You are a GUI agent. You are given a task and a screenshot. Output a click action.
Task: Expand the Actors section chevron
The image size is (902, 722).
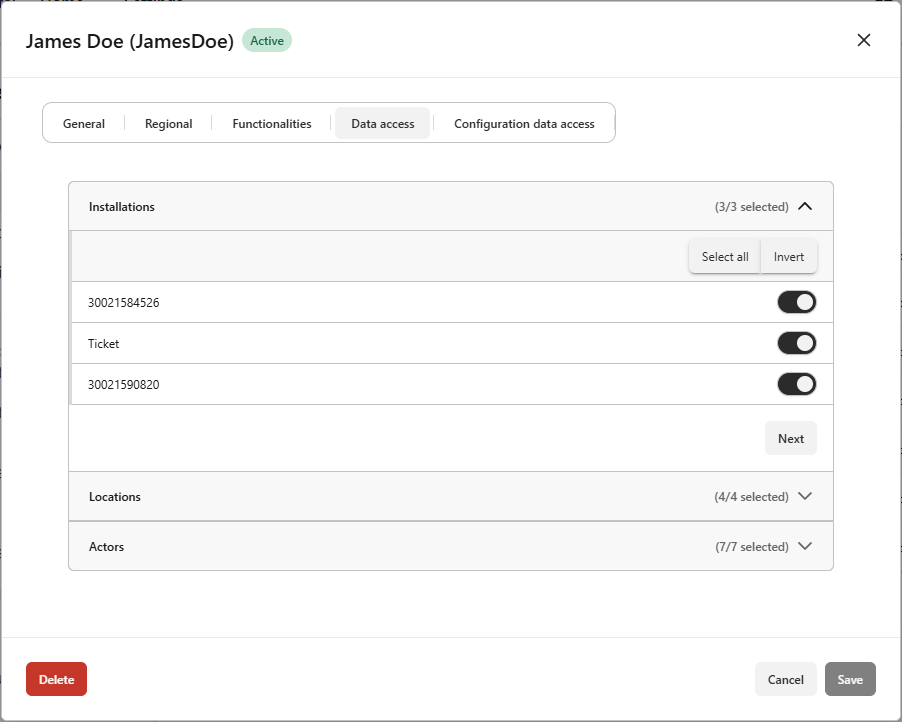point(805,547)
